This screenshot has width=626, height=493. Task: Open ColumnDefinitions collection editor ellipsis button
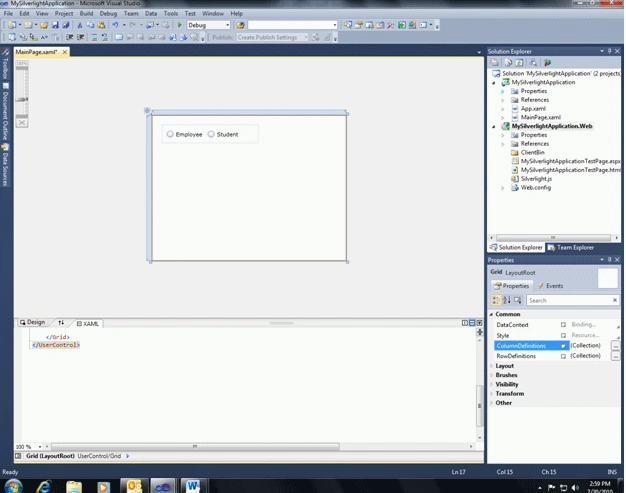(x=616, y=346)
